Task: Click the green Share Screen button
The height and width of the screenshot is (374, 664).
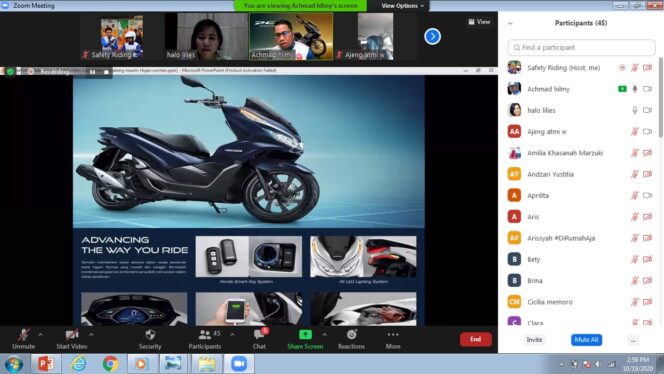Action: (305, 339)
